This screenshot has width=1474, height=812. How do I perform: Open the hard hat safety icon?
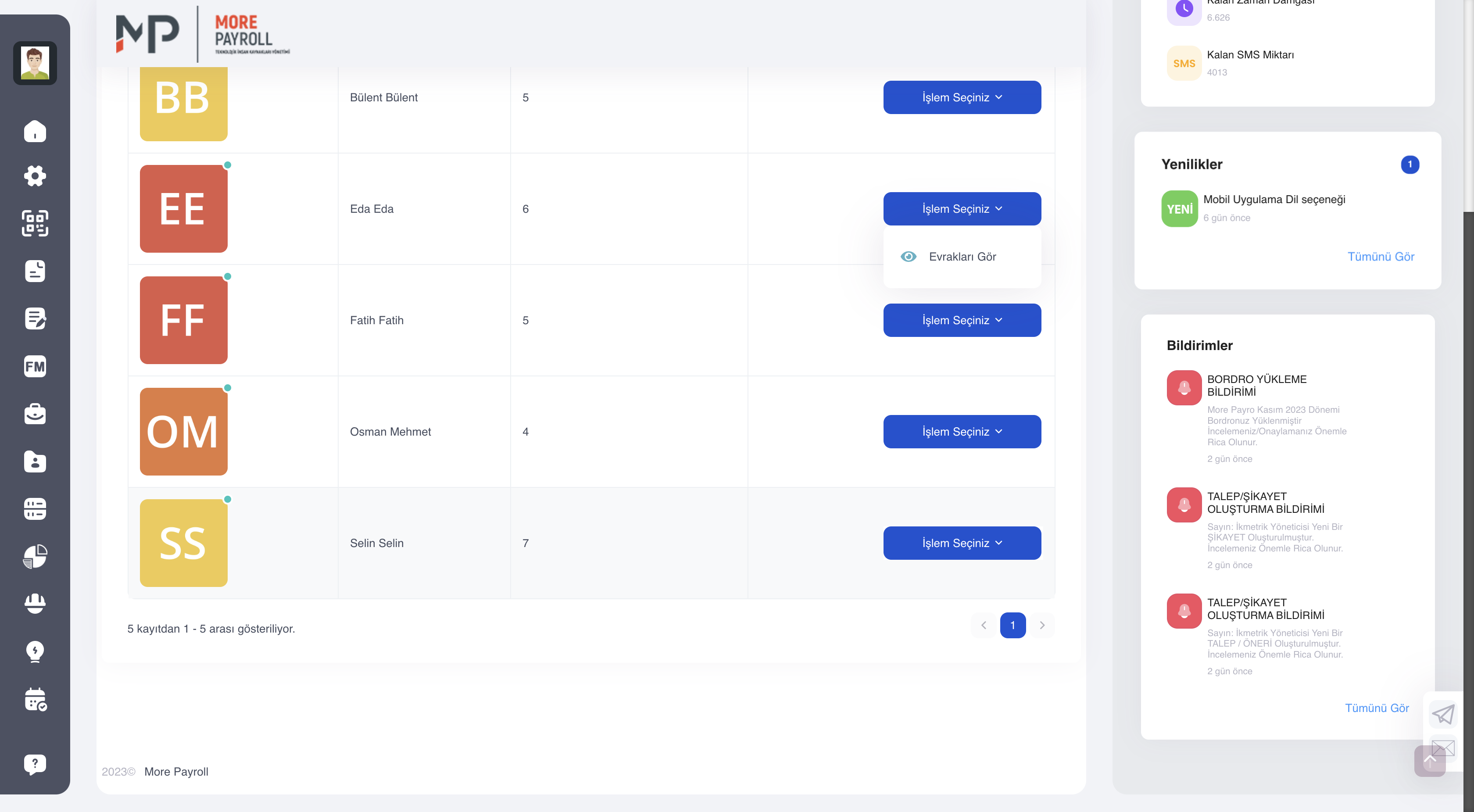pos(35,603)
